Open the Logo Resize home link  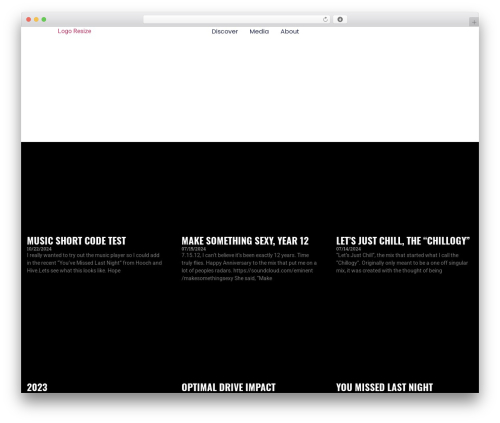[74, 31]
